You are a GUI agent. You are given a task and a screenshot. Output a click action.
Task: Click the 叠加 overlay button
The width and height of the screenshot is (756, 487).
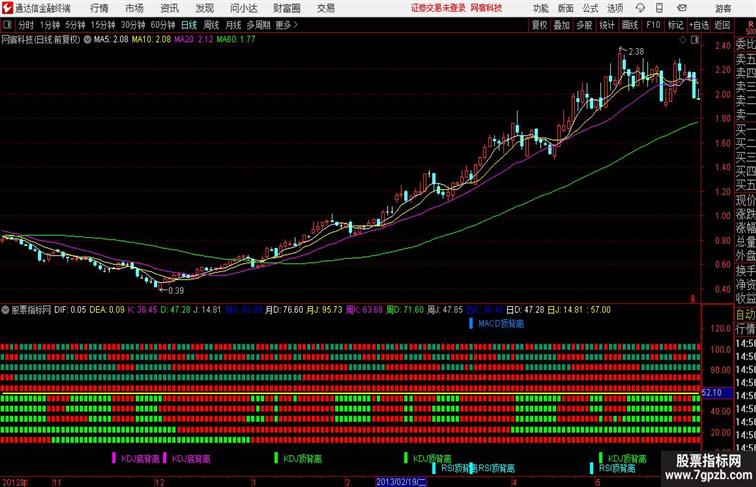pos(562,25)
